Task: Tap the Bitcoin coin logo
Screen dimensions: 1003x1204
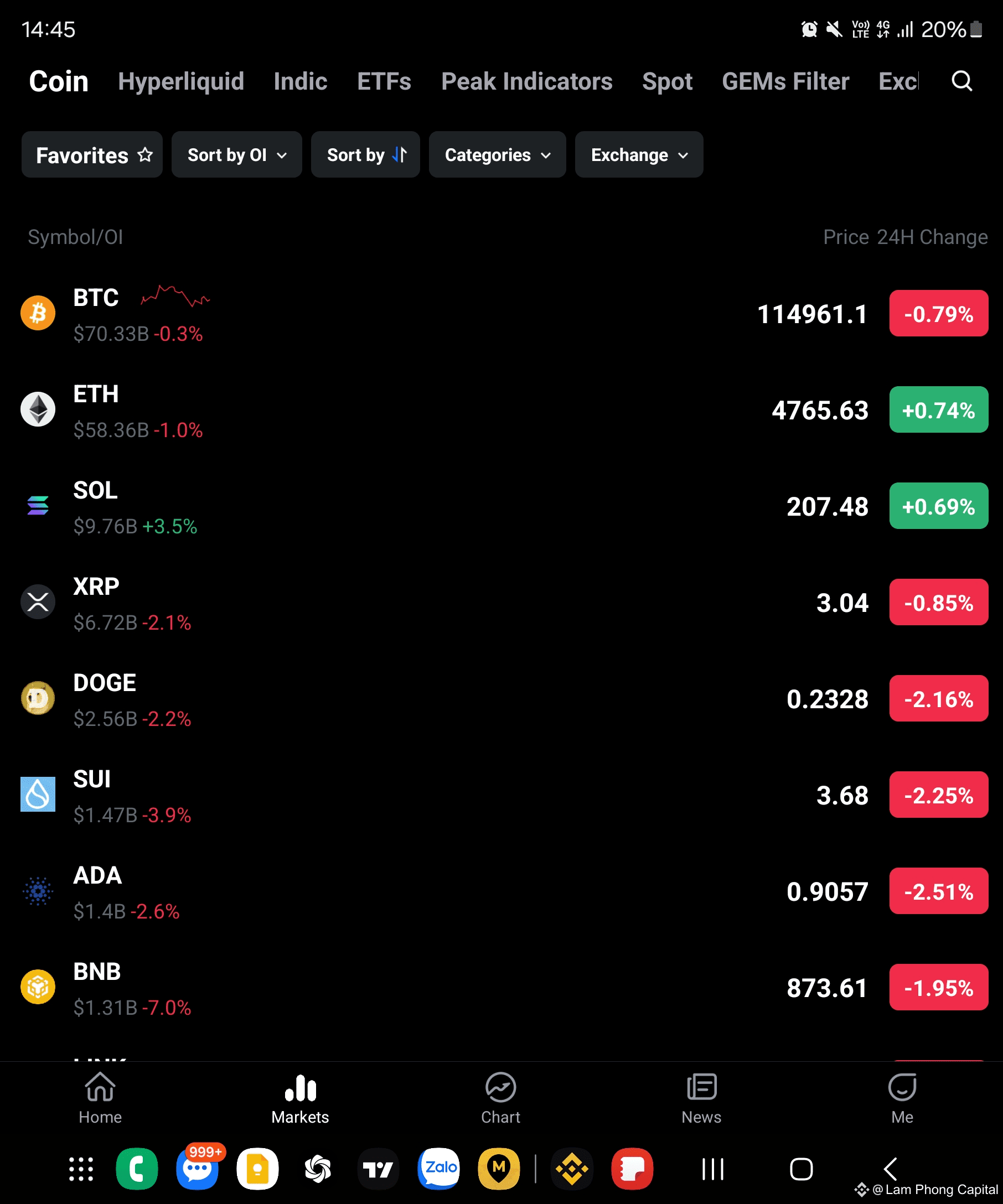Action: (x=38, y=313)
